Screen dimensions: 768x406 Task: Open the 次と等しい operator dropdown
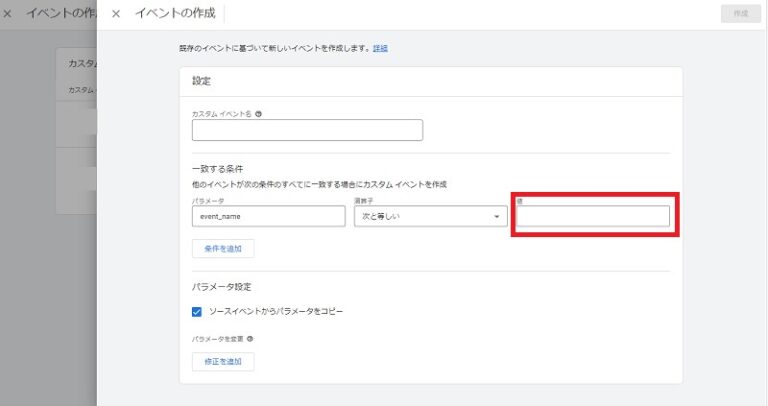pyautogui.click(x=429, y=217)
